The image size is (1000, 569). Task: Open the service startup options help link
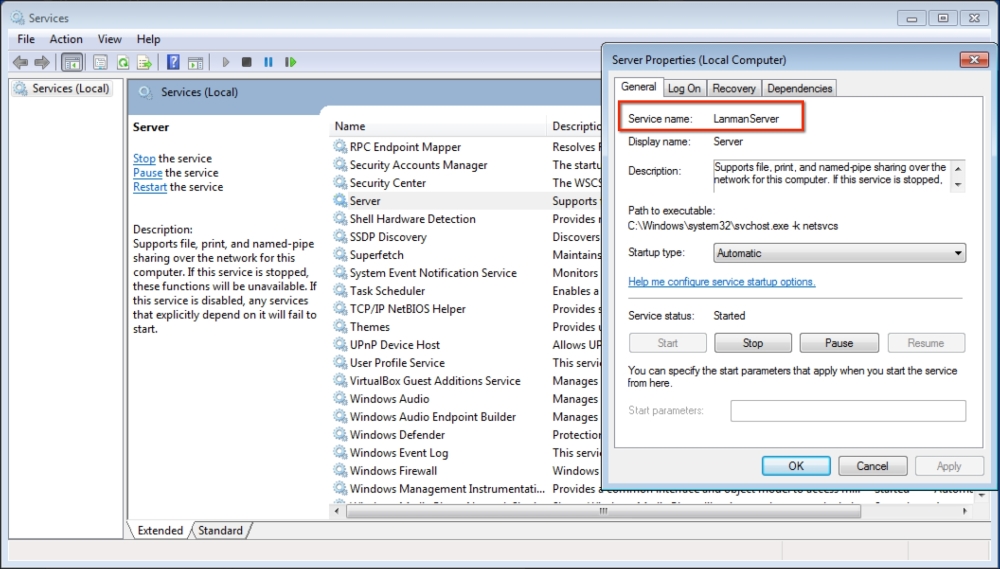pyautogui.click(x=721, y=282)
